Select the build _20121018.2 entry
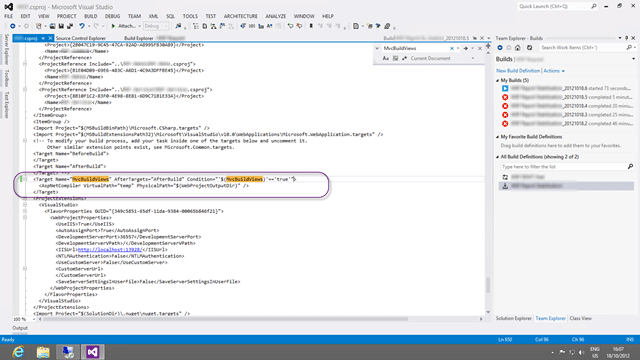This screenshot has width=640, height=360. (567, 124)
